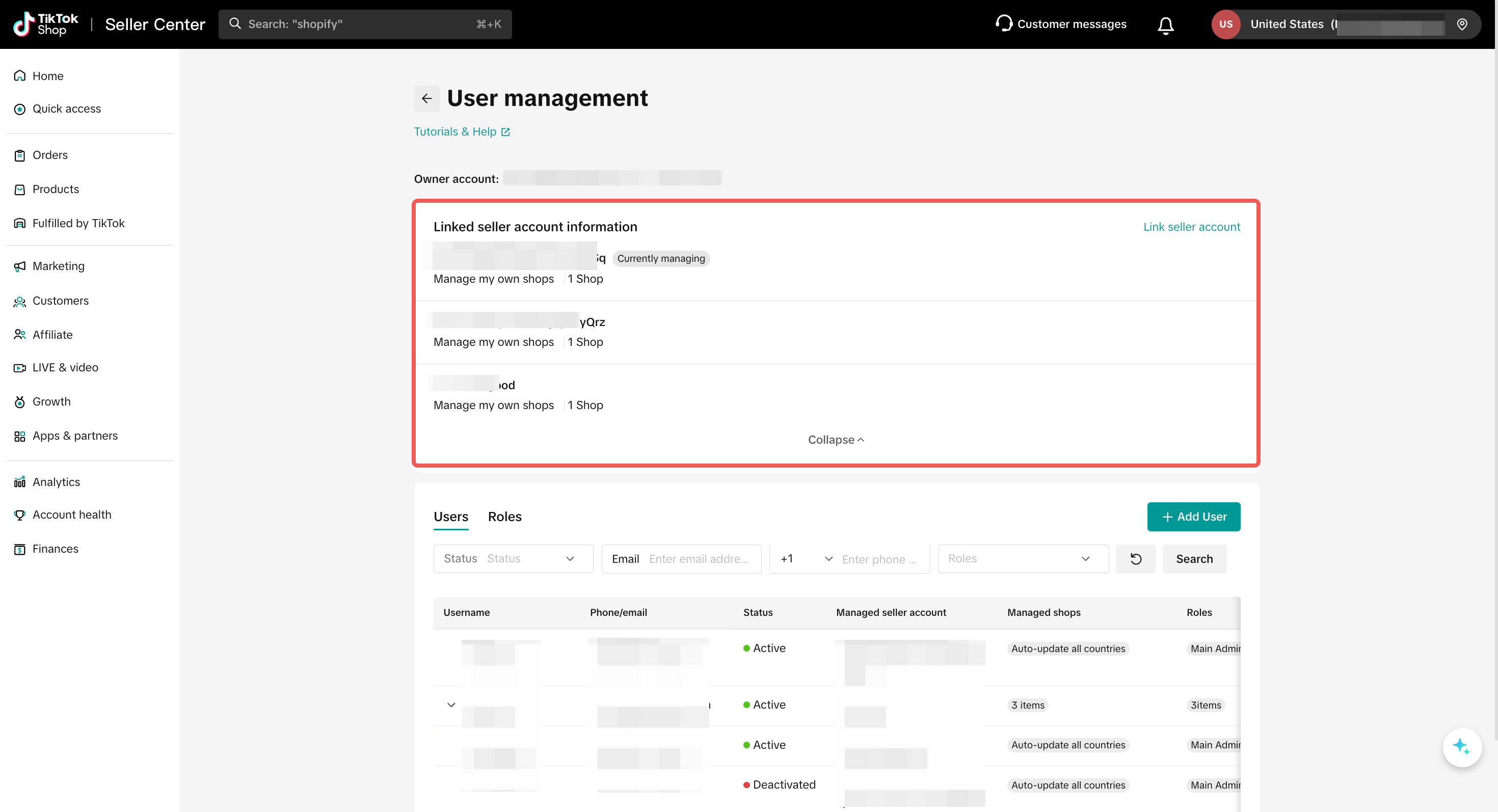Open the notifications bell
Image resolution: width=1498 pixels, height=812 pixels.
(1165, 25)
